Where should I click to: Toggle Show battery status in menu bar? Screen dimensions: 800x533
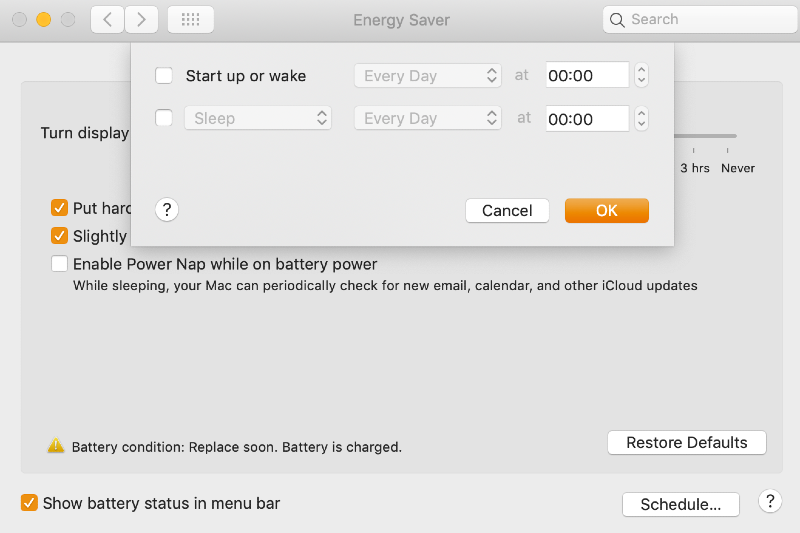pos(30,502)
